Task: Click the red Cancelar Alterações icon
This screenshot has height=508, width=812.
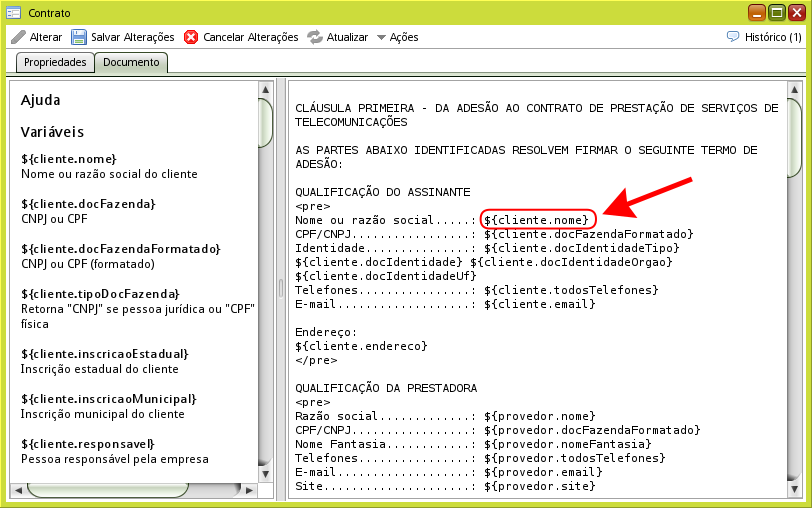Action: point(191,37)
